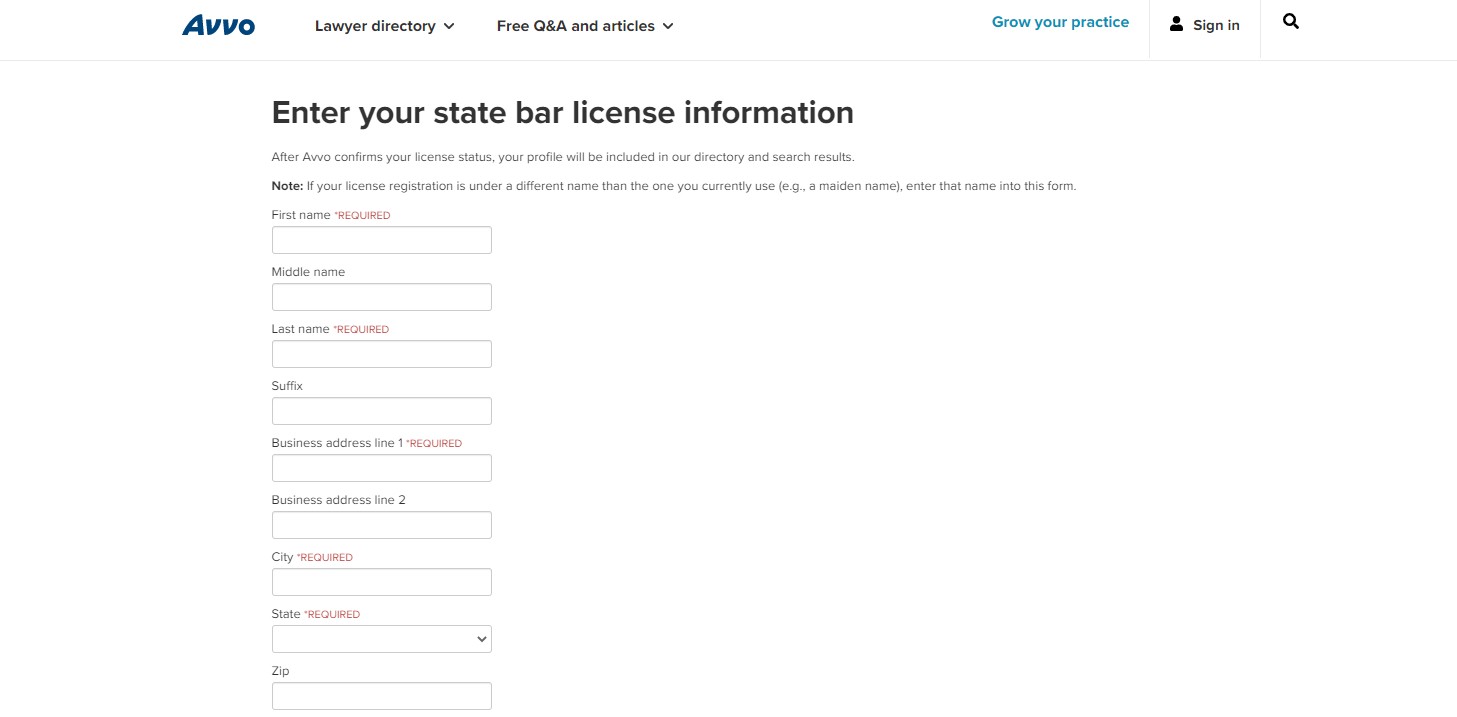Focus Business address line 2 field

382,525
